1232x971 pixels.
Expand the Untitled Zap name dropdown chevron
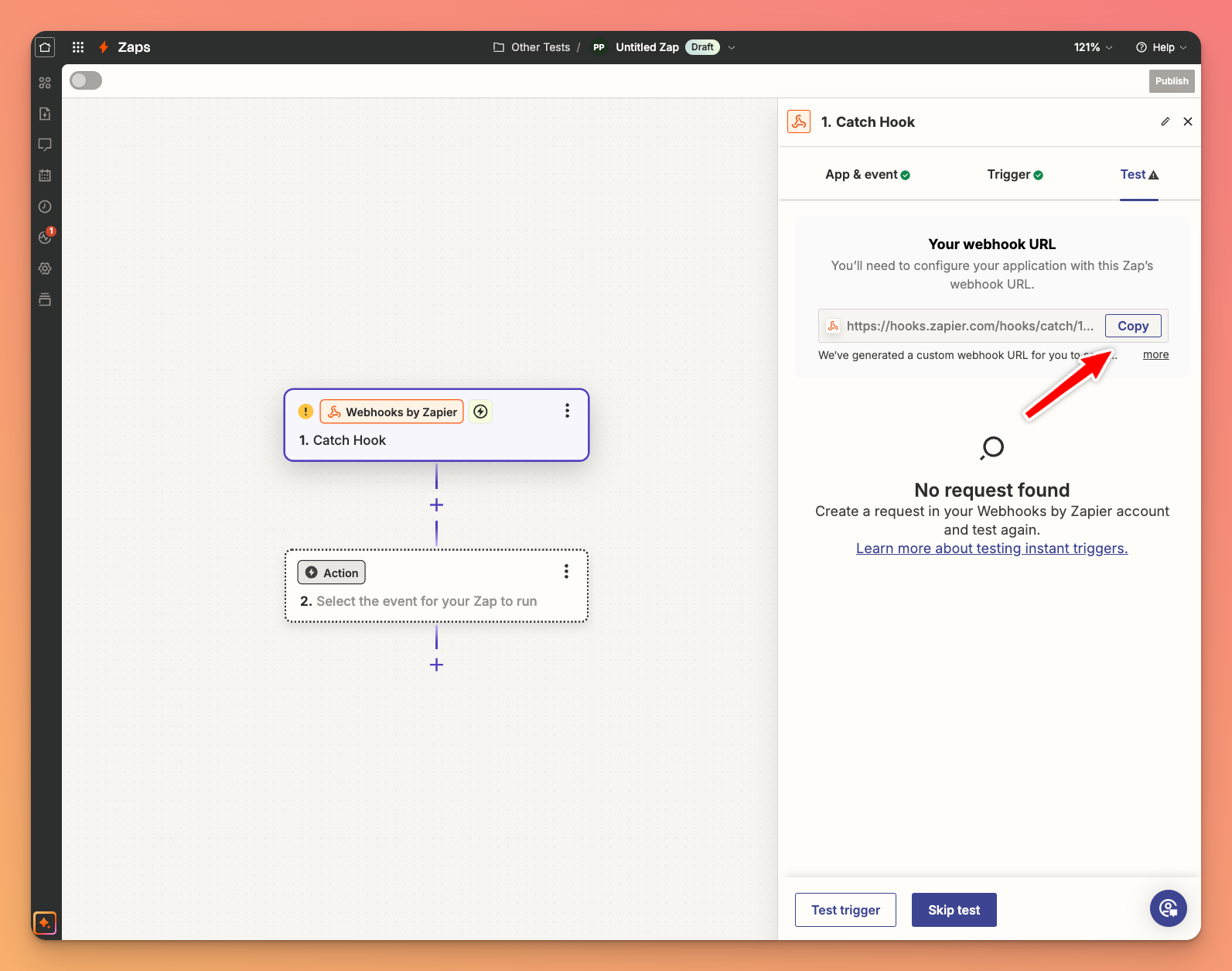tap(732, 47)
